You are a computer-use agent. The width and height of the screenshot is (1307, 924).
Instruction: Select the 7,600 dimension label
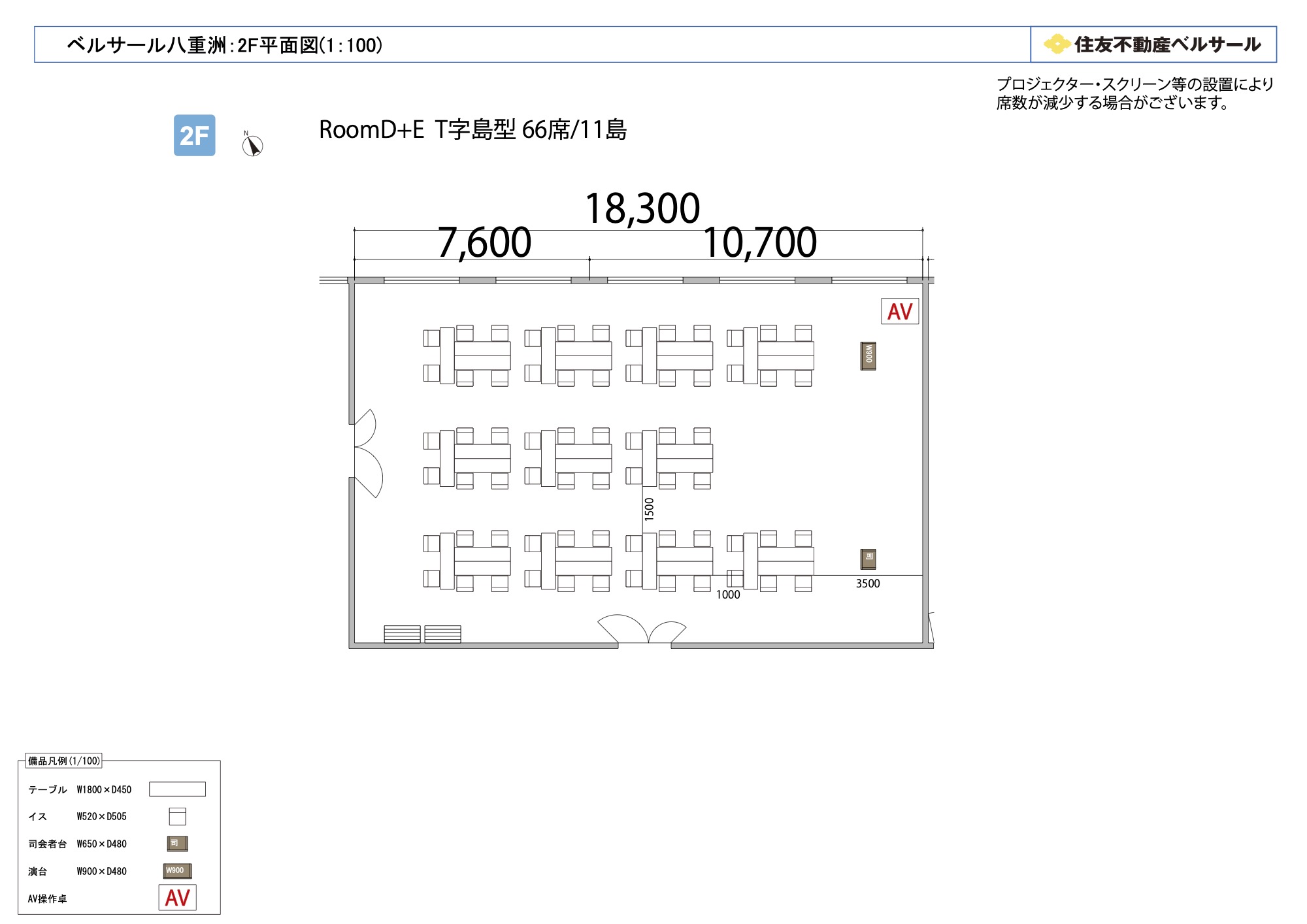coord(484,242)
